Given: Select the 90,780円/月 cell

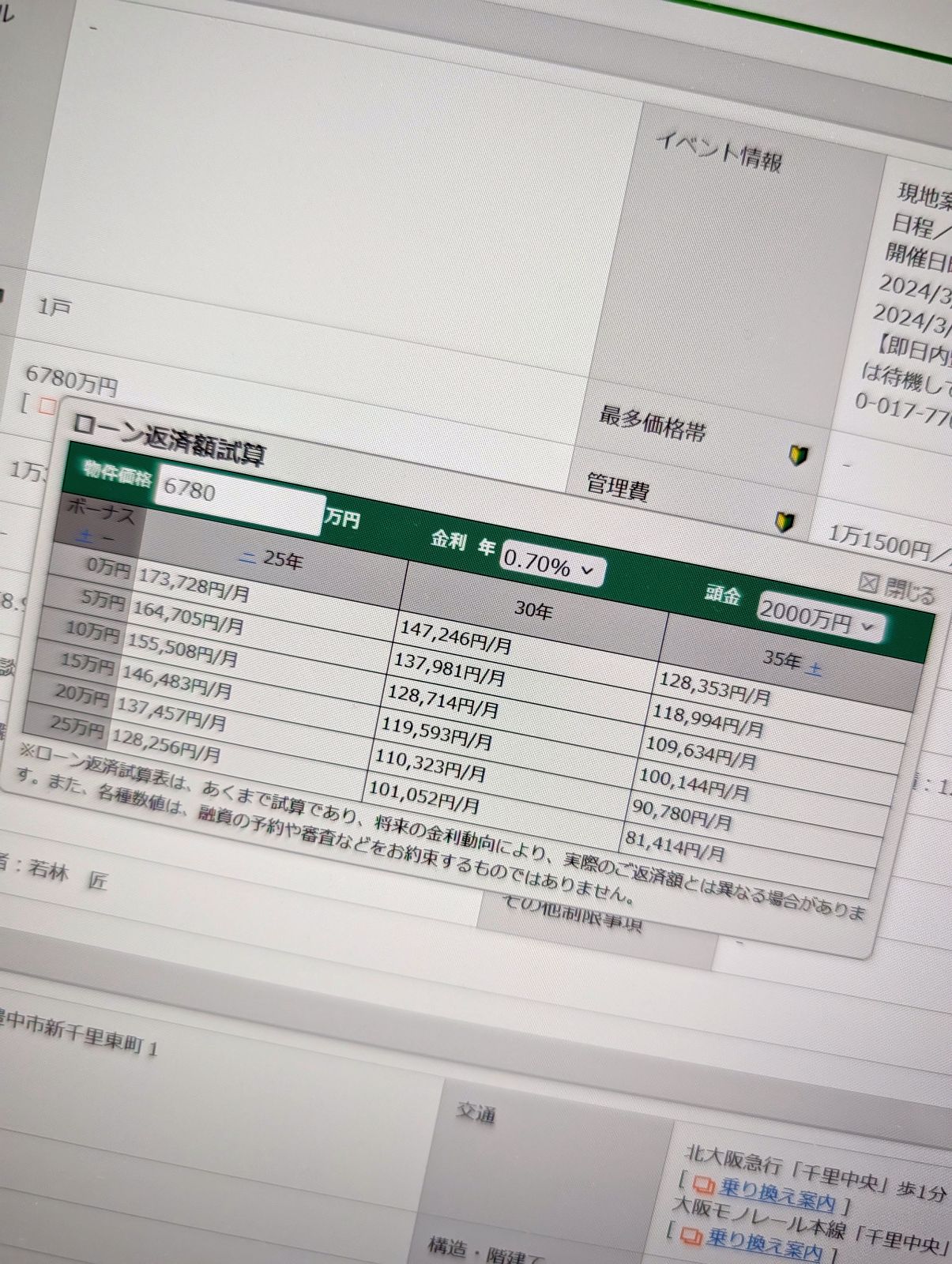Looking at the screenshot, I should [682, 814].
